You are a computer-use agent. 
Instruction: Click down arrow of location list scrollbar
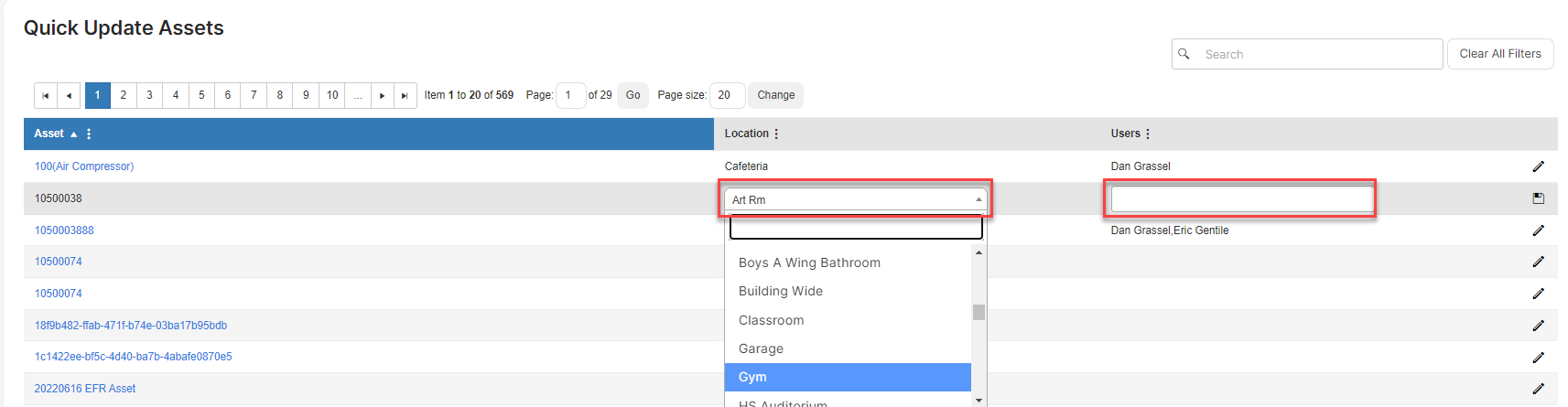(979, 401)
